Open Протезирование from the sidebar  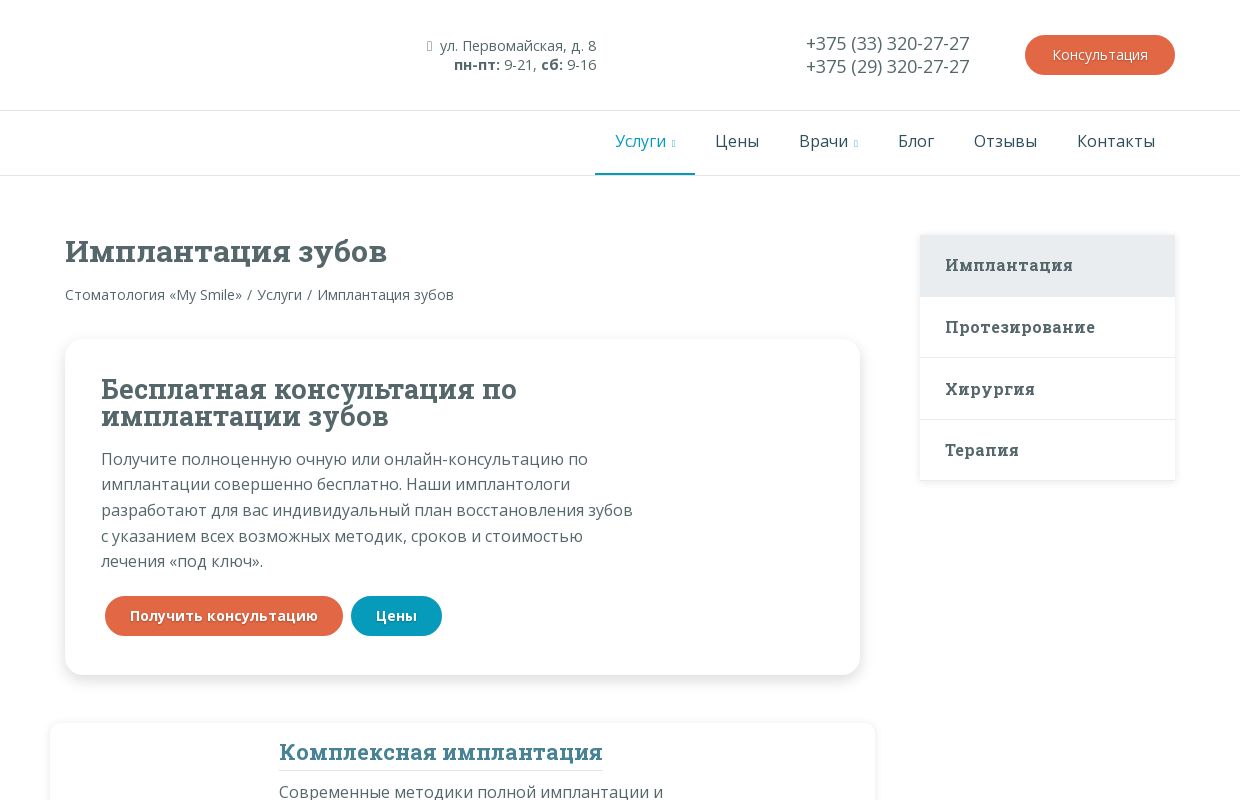tap(1020, 327)
